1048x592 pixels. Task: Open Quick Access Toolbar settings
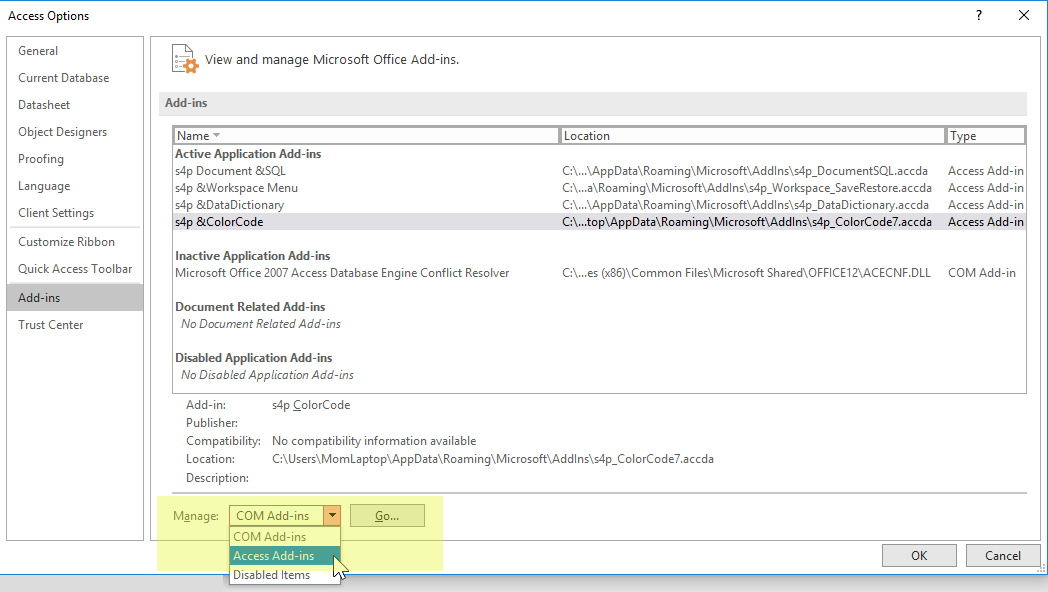point(75,269)
